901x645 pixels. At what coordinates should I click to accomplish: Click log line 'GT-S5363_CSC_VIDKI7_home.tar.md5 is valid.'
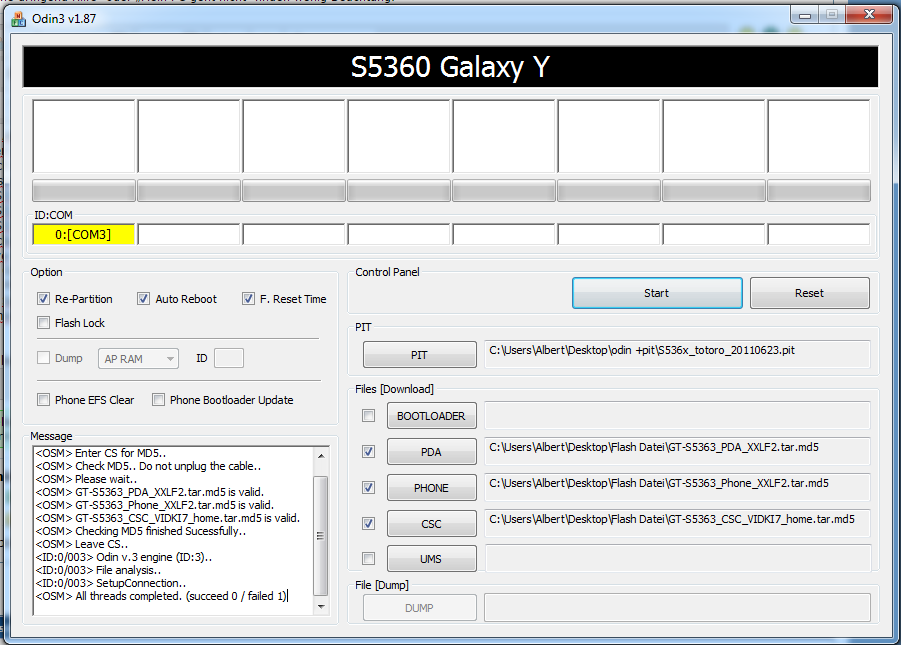tap(168, 518)
